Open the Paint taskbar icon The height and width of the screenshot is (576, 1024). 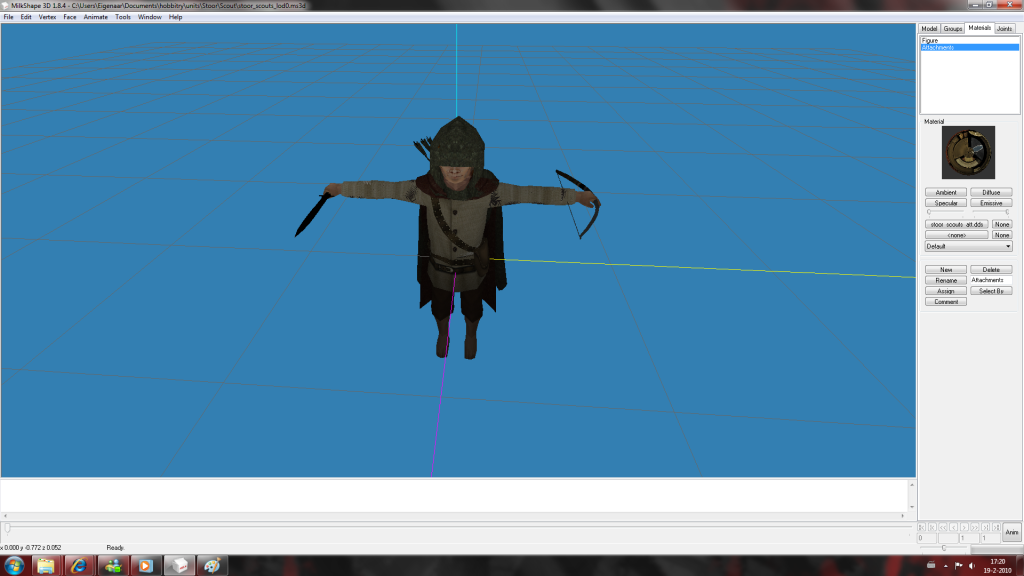pos(211,565)
